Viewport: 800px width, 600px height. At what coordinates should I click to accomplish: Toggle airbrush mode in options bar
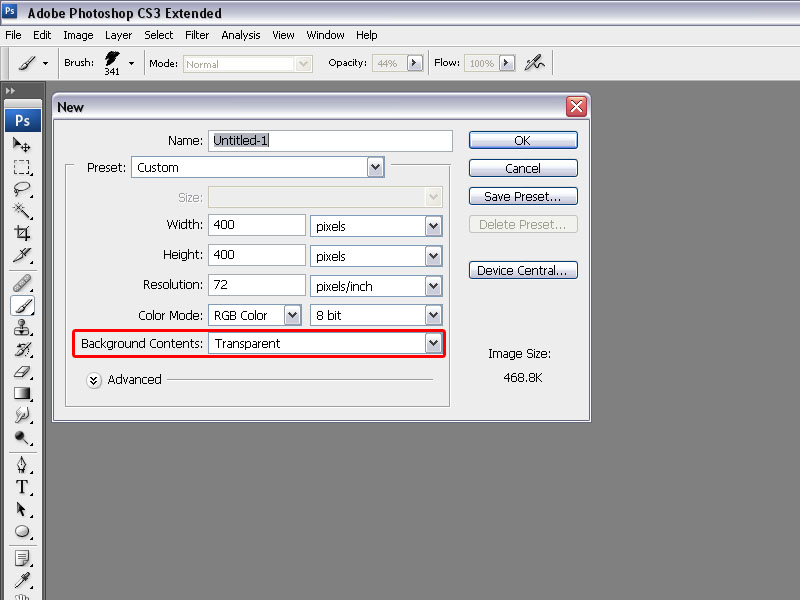(535, 63)
